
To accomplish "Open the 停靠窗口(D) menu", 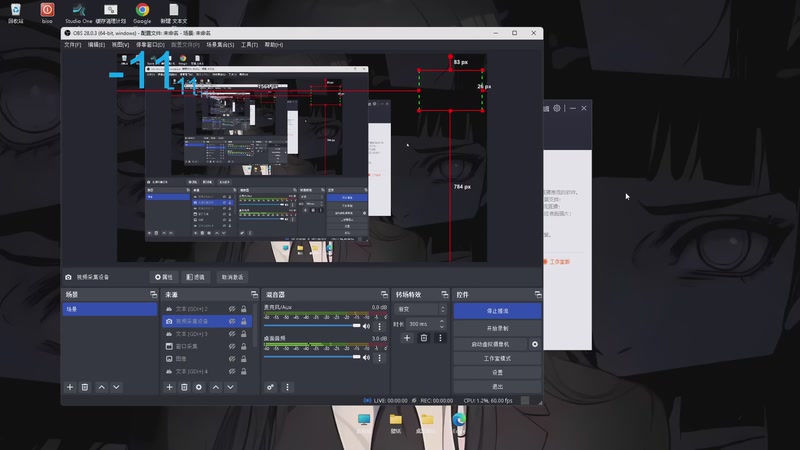I will click(150, 45).
